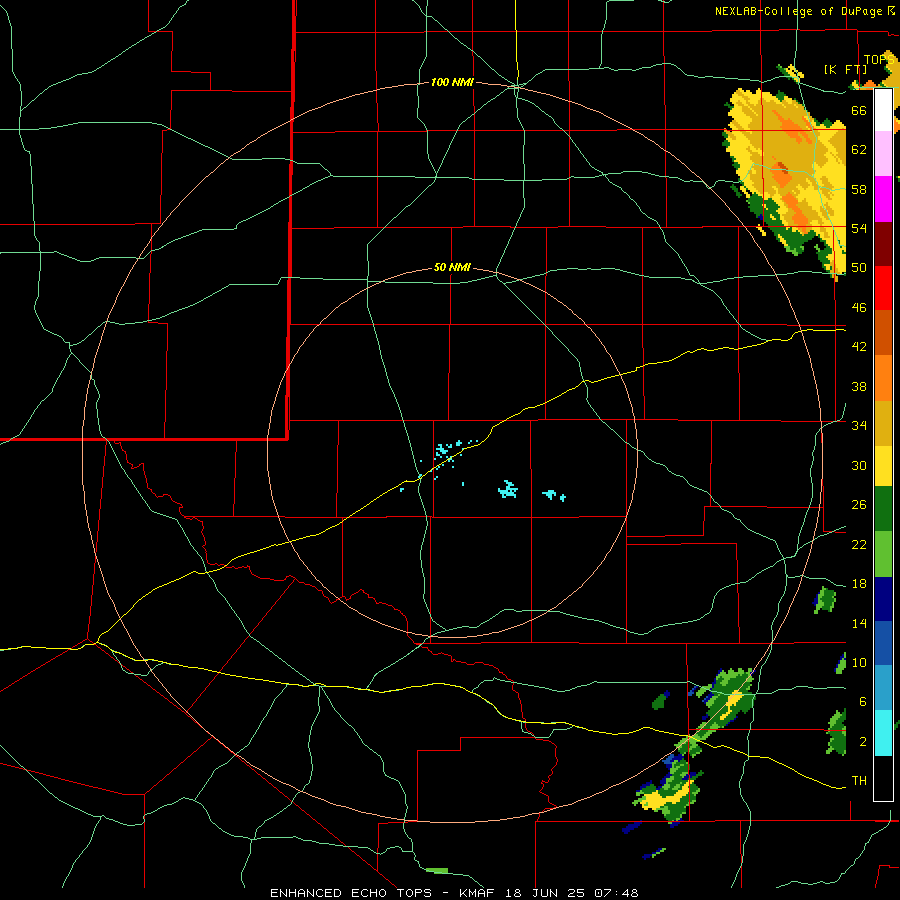Click the light pink 62 kft swatch
900x900 pixels.
pyautogui.click(x=883, y=153)
